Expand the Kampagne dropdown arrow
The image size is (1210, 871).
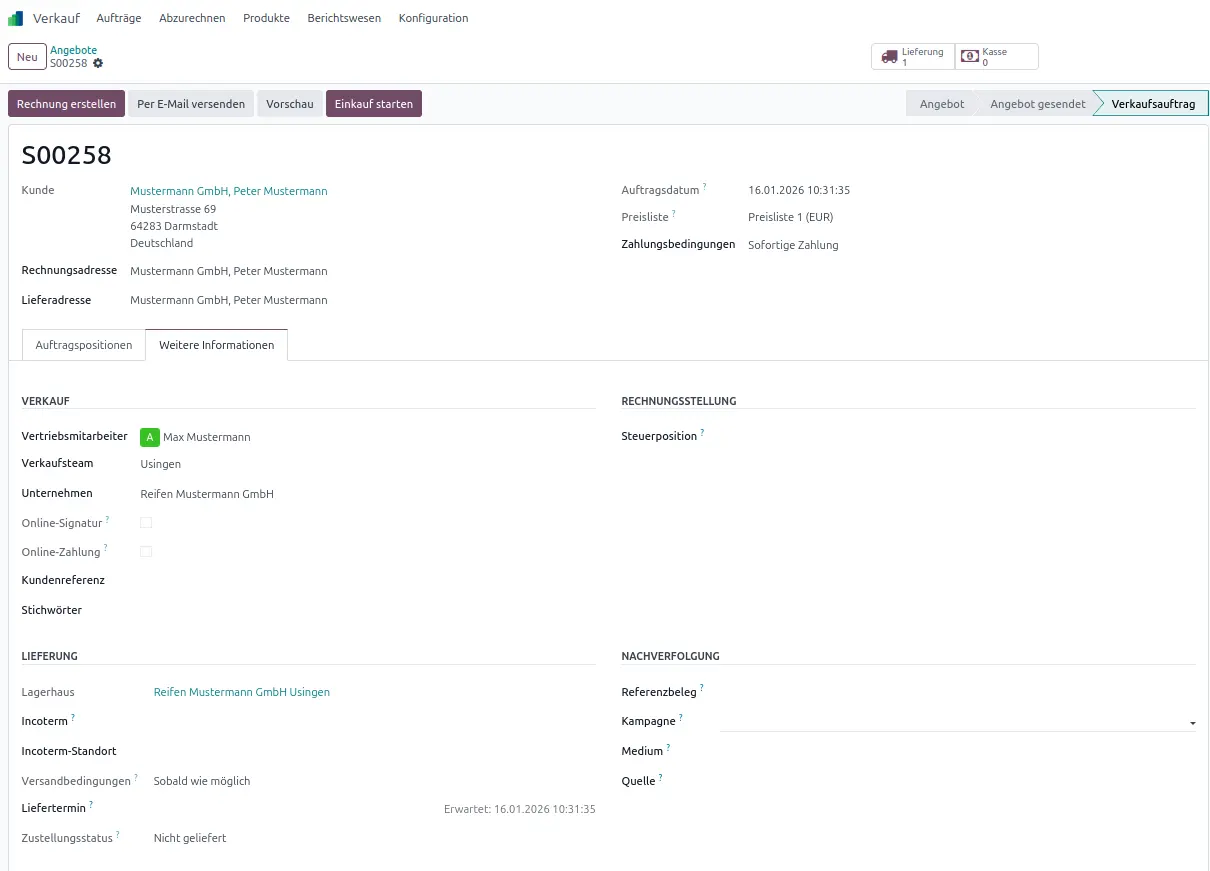click(1192, 722)
